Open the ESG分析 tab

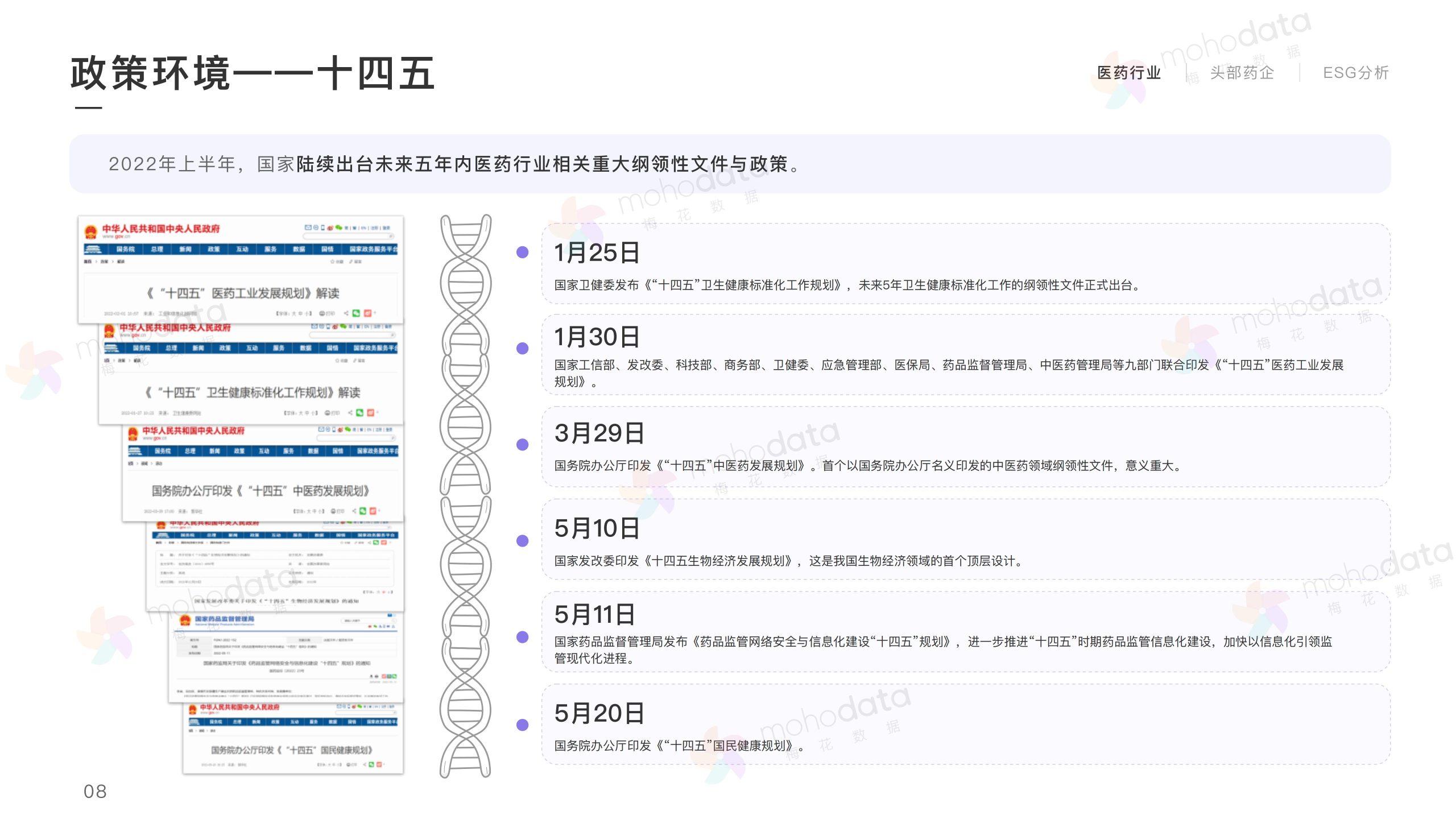1355,73
